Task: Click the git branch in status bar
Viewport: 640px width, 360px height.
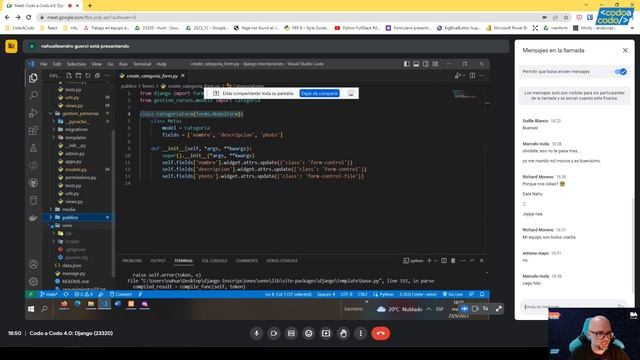Action: 49,294
